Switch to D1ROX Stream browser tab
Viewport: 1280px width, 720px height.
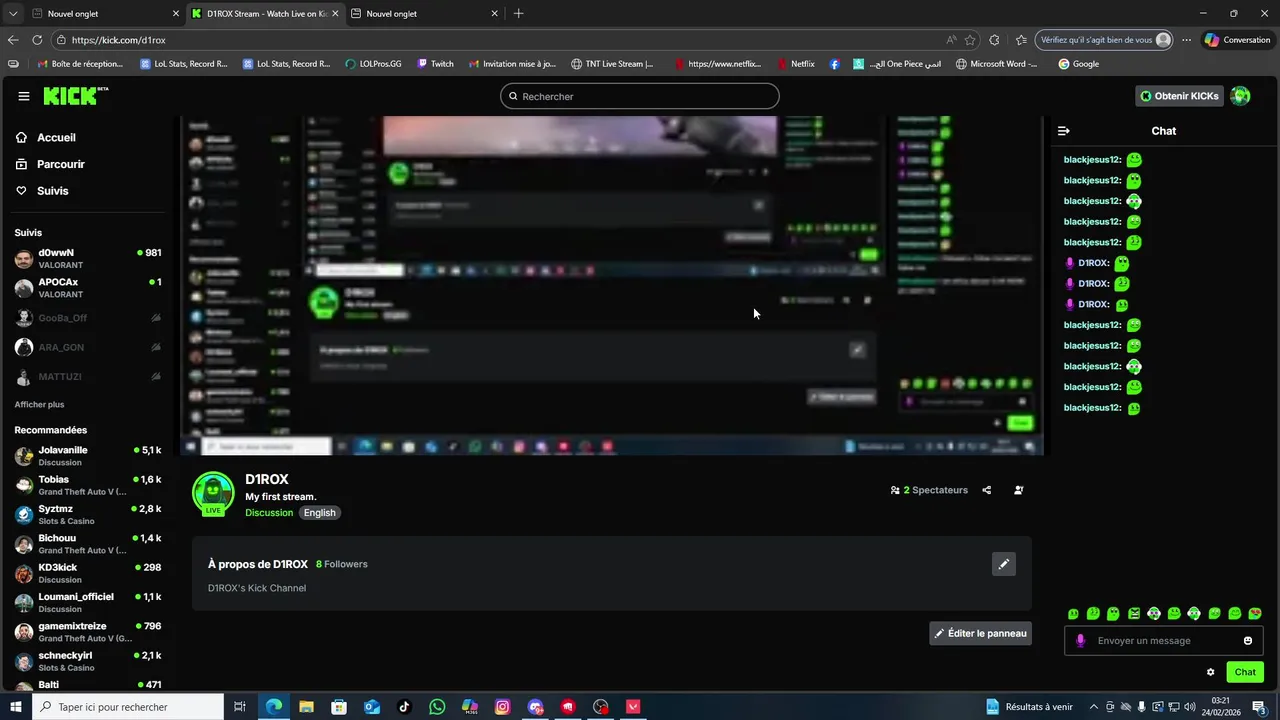click(x=265, y=14)
